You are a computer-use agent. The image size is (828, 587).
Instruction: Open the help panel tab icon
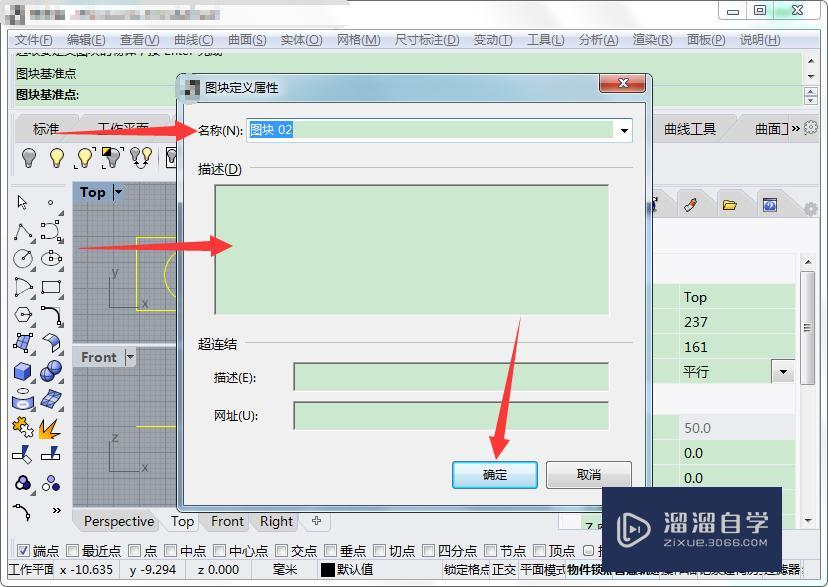(x=769, y=205)
